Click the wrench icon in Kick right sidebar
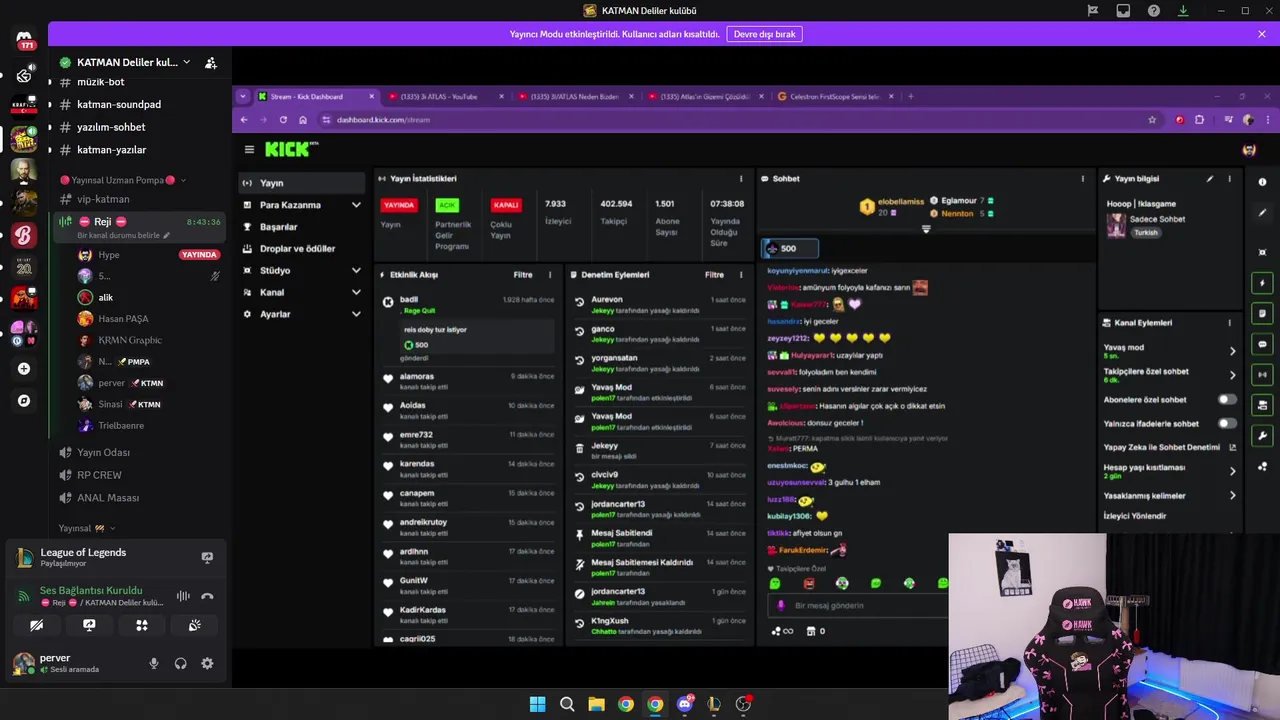Viewport: 1280px width, 720px height. [1262, 435]
